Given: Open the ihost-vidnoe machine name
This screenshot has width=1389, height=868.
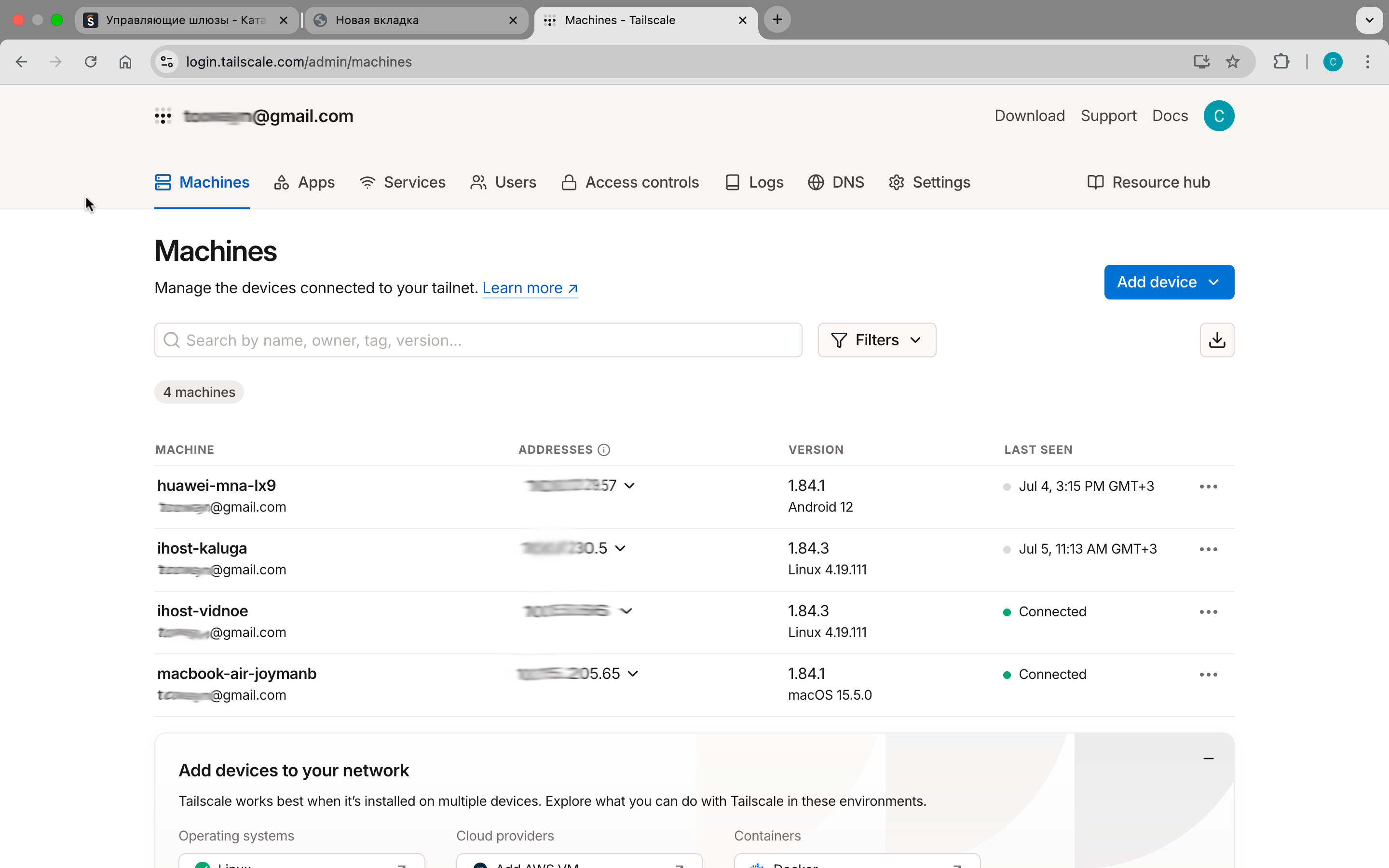Looking at the screenshot, I should [x=203, y=611].
